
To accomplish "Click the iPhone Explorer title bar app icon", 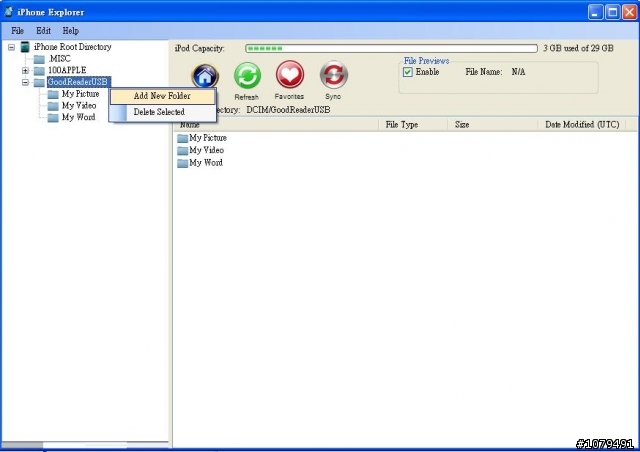I will pos(8,12).
